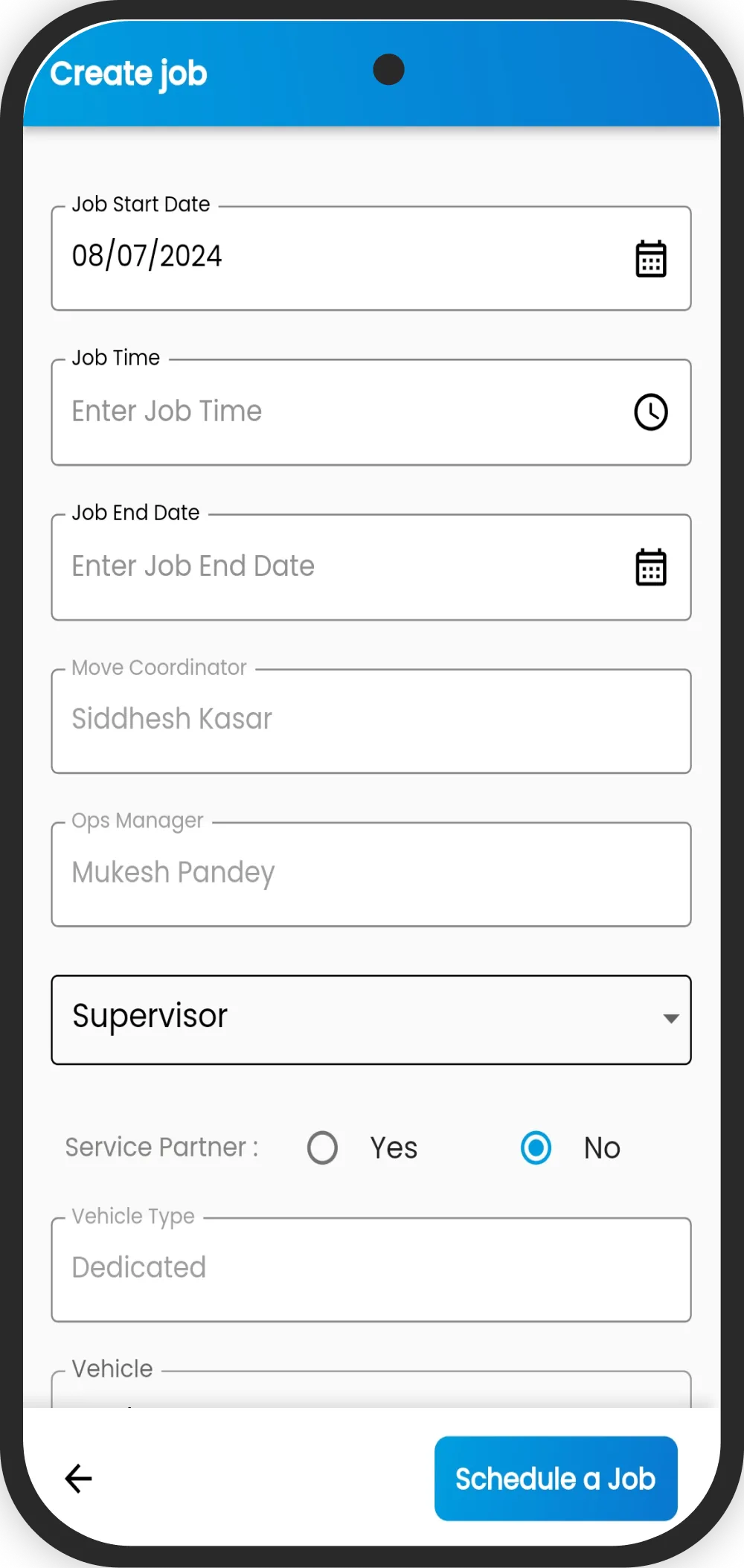This screenshot has height=1568, width=744.
Task: Open the Supervisor selection box
Action: 357,1019
